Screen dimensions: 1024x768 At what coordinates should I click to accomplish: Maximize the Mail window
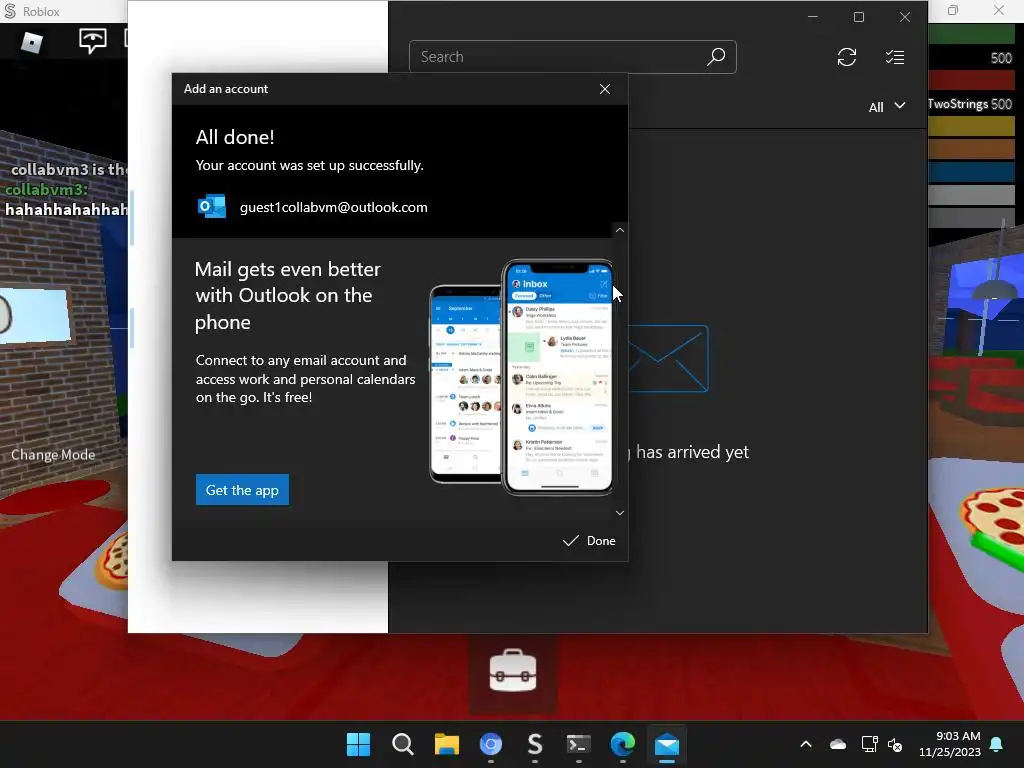tap(859, 17)
